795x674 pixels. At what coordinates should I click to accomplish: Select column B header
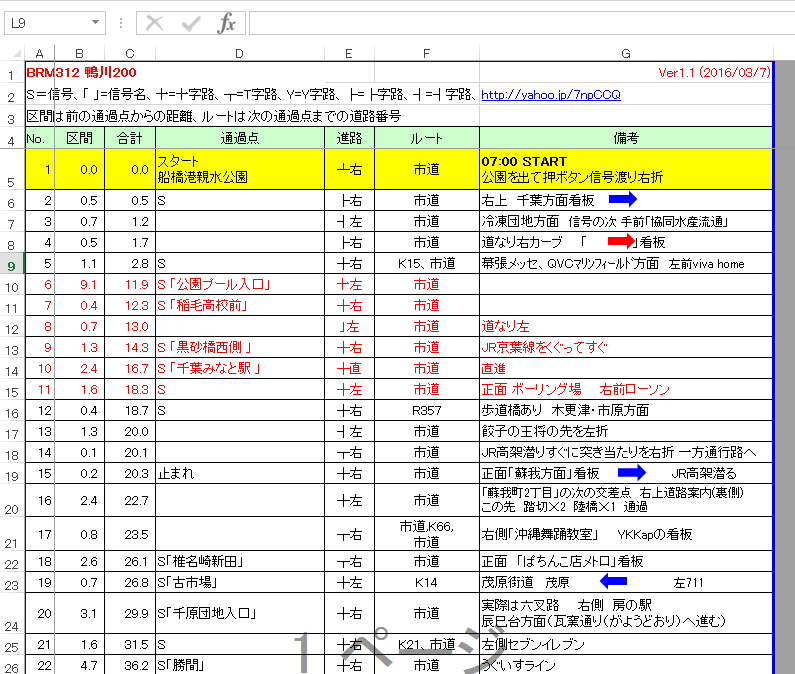tap(80, 54)
